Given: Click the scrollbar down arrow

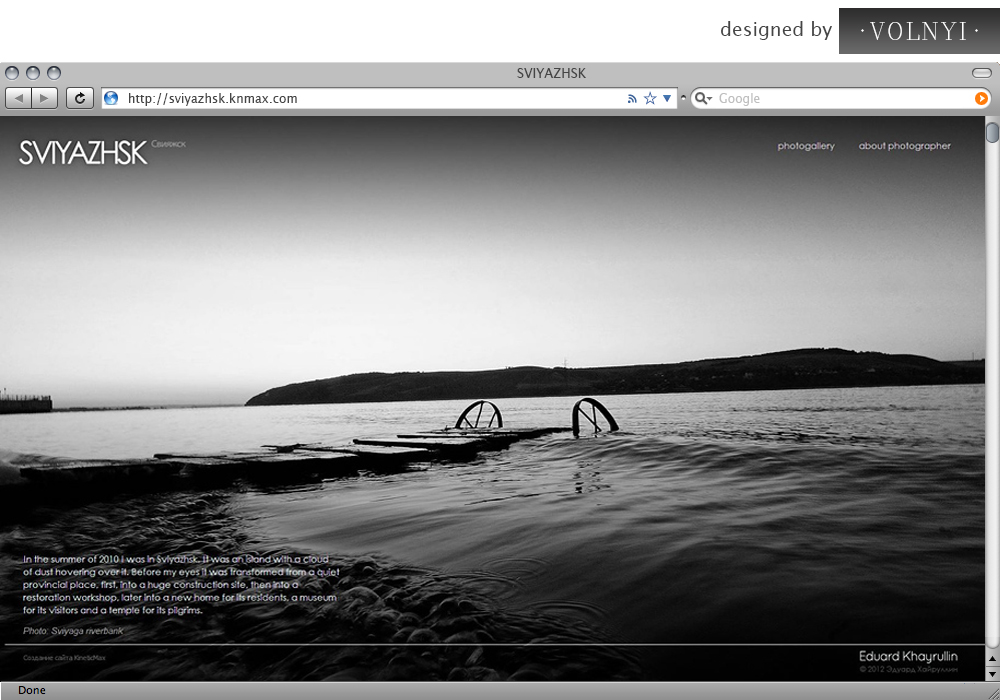Looking at the screenshot, I should (992, 673).
